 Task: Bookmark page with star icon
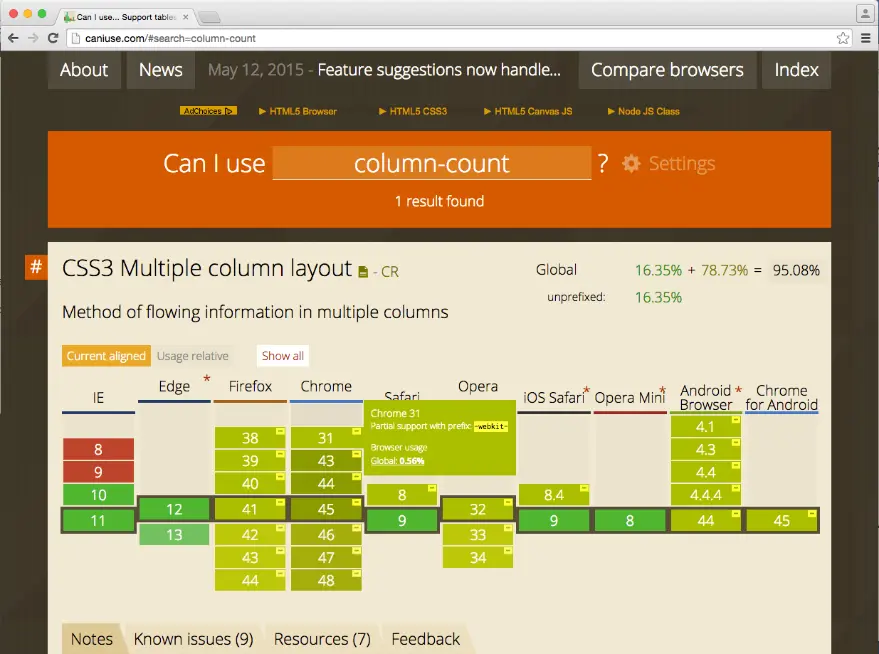[843, 38]
